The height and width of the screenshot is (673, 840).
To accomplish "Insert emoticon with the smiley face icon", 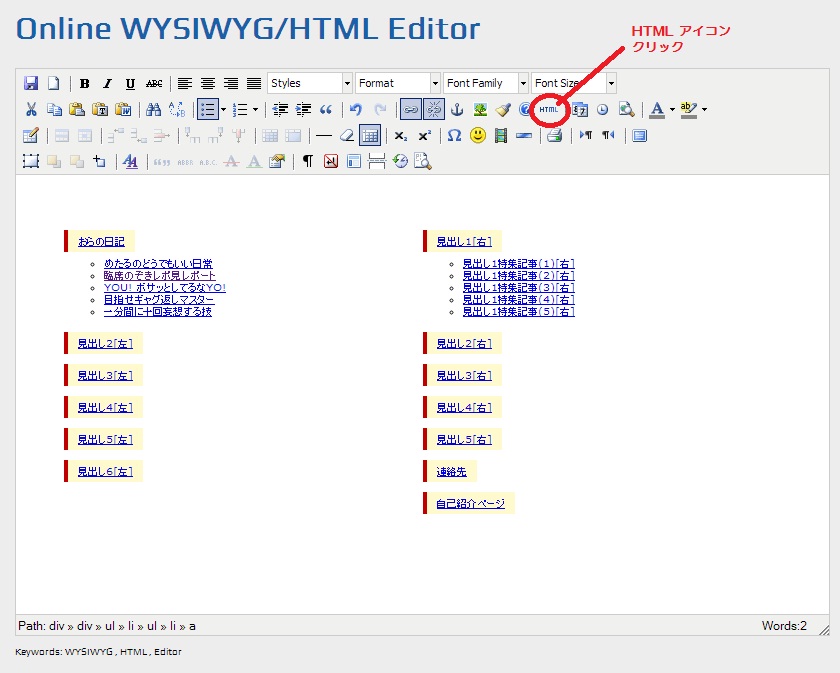I will click(477, 135).
